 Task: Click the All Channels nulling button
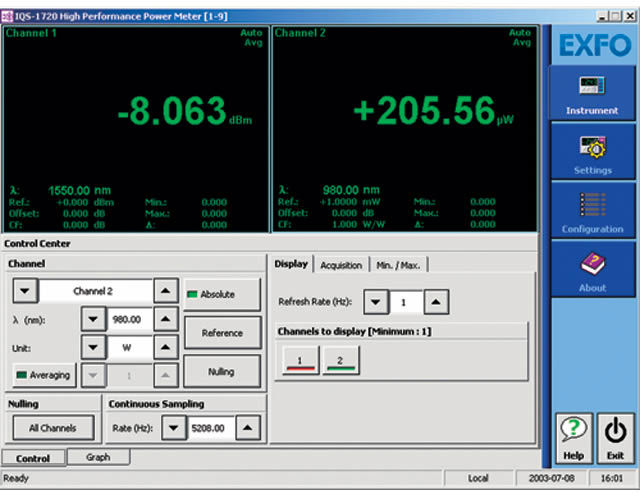53,428
